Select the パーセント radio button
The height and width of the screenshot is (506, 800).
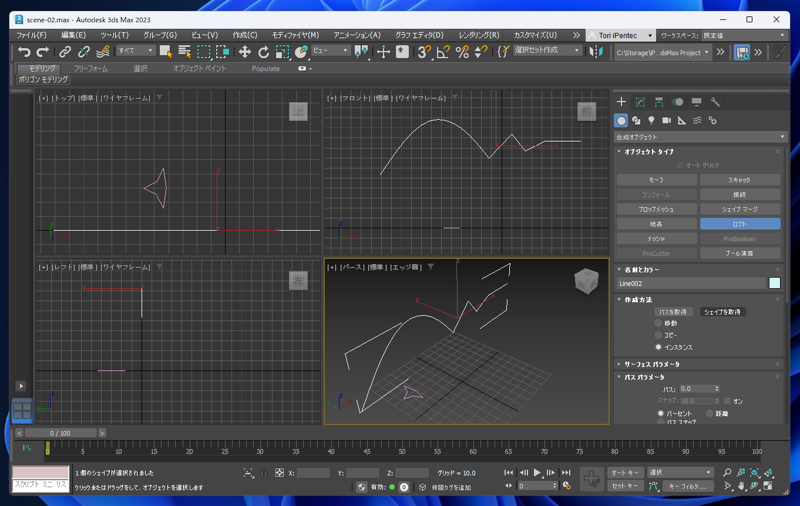point(661,413)
